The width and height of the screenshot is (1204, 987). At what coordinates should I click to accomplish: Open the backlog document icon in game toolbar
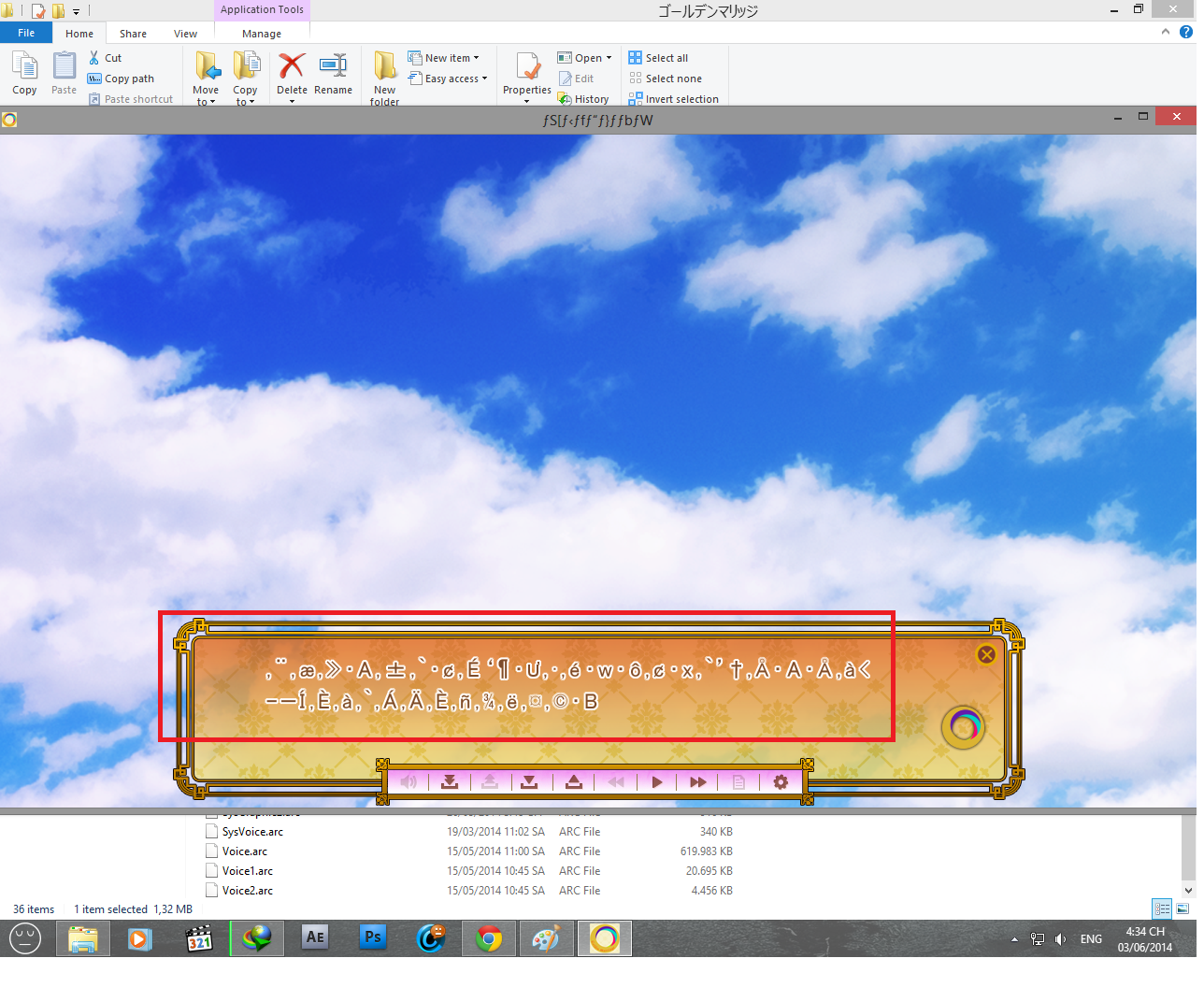738,781
